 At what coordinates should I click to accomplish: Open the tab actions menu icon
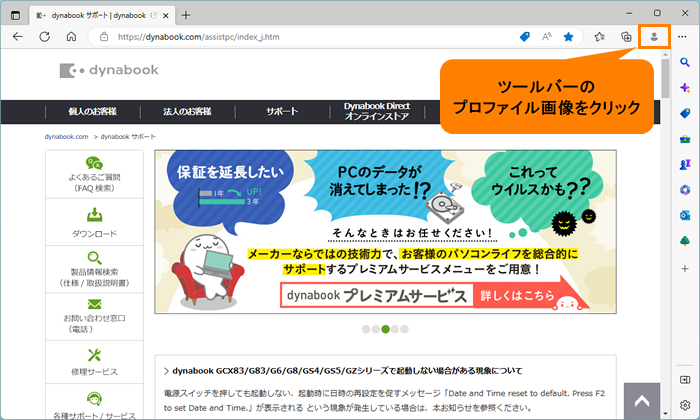point(15,15)
